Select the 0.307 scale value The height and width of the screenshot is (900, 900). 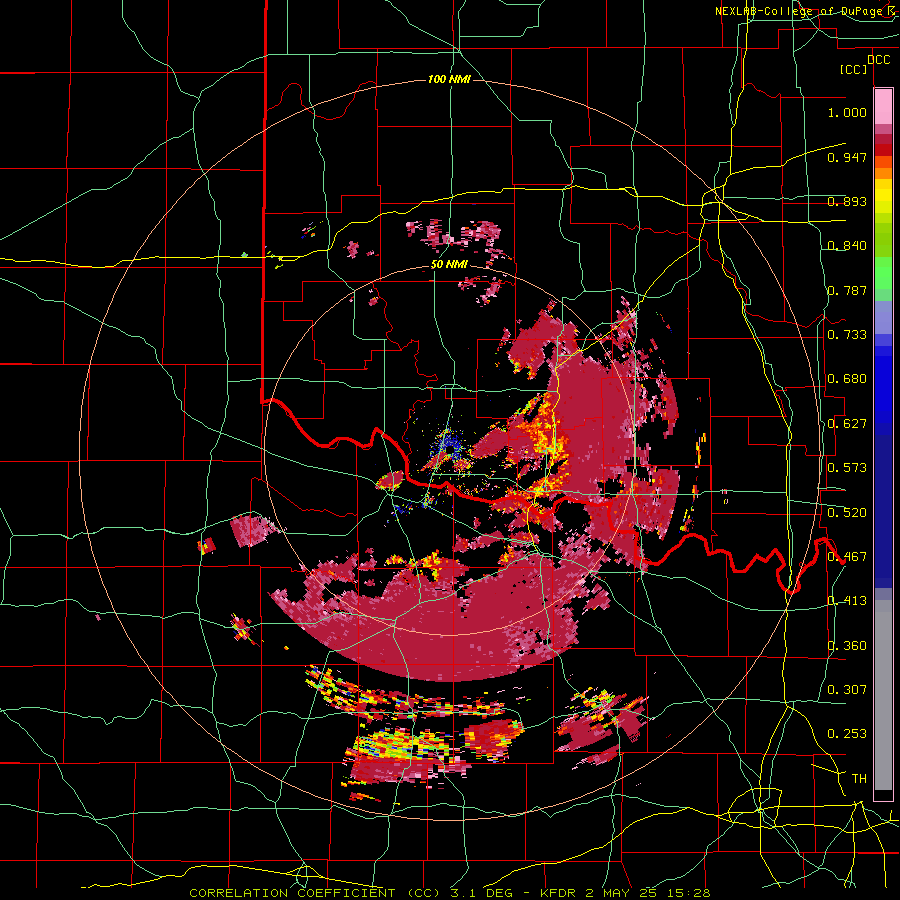[x=847, y=690]
